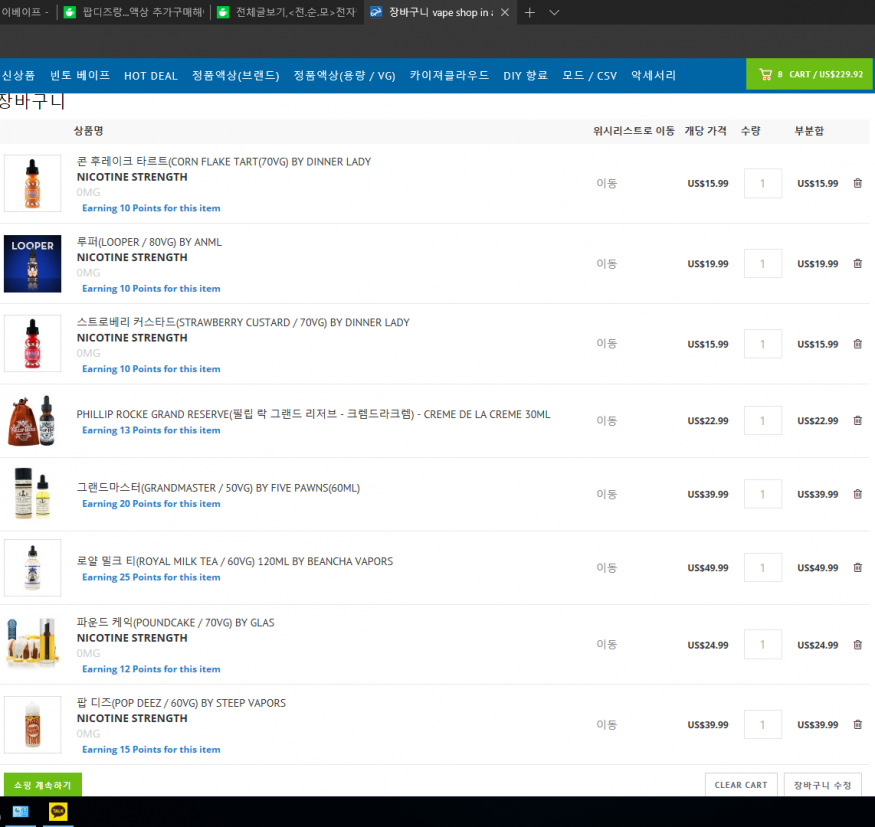This screenshot has height=827, width=875.
Task: Click quantity field for Pop Deez
Action: (763, 724)
